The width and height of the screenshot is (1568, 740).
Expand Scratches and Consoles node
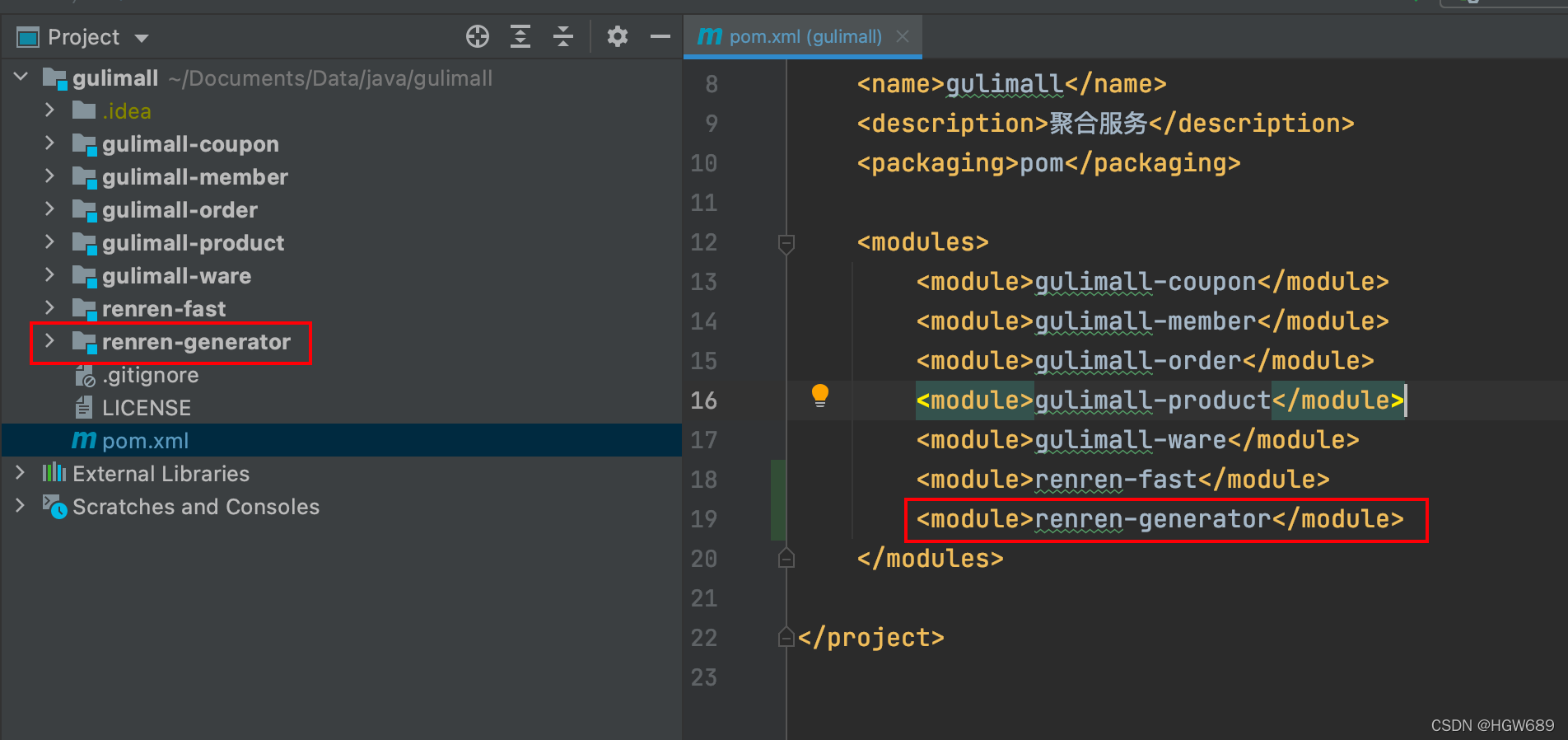tap(20, 506)
